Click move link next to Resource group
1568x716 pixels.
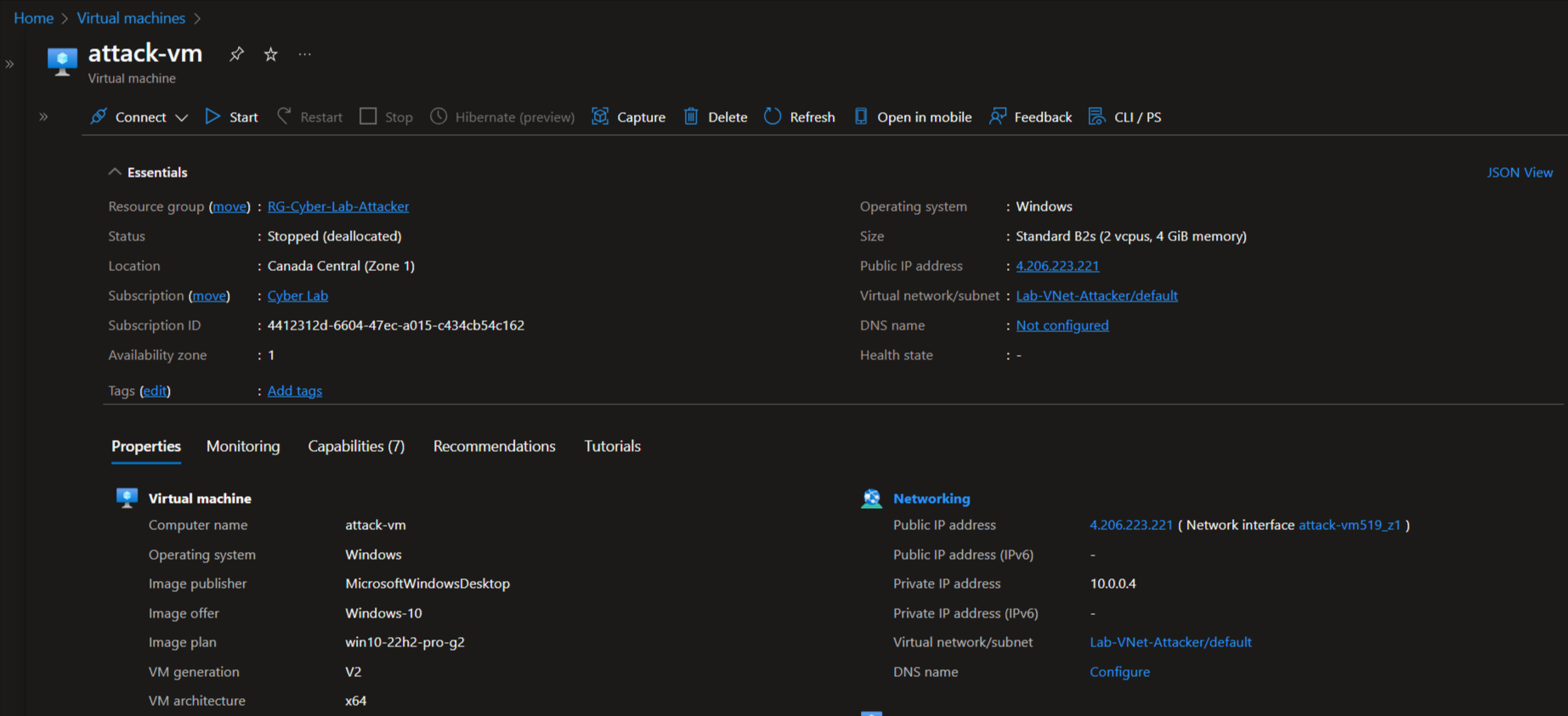click(229, 206)
